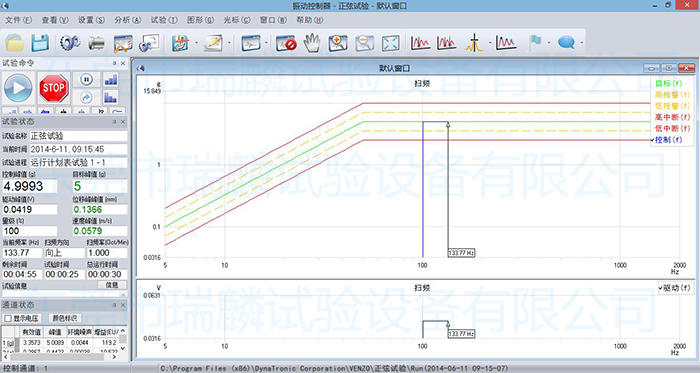Pause the running test

(x=86, y=80)
